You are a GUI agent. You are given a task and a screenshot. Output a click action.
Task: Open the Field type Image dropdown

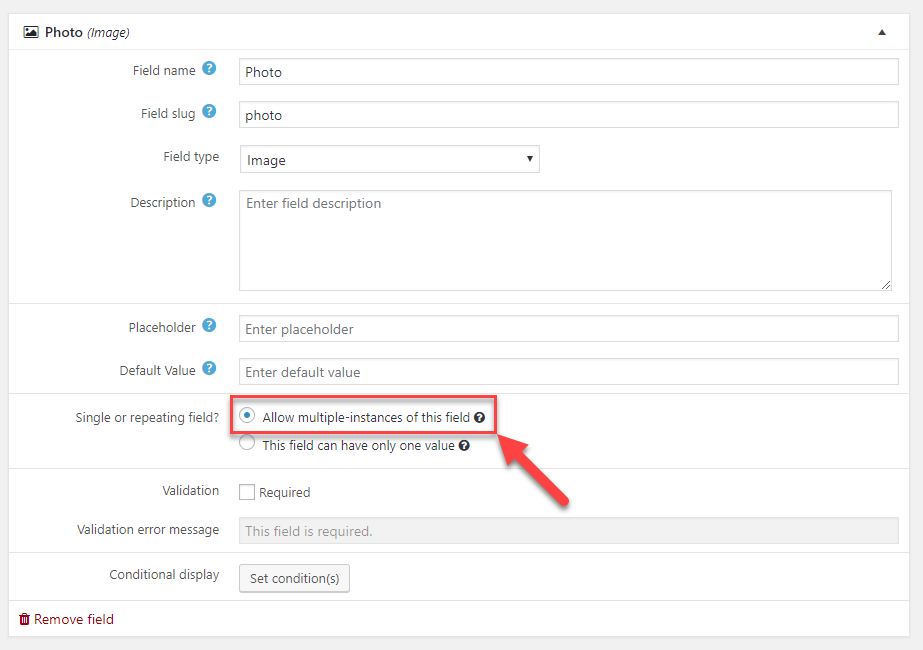(390, 159)
